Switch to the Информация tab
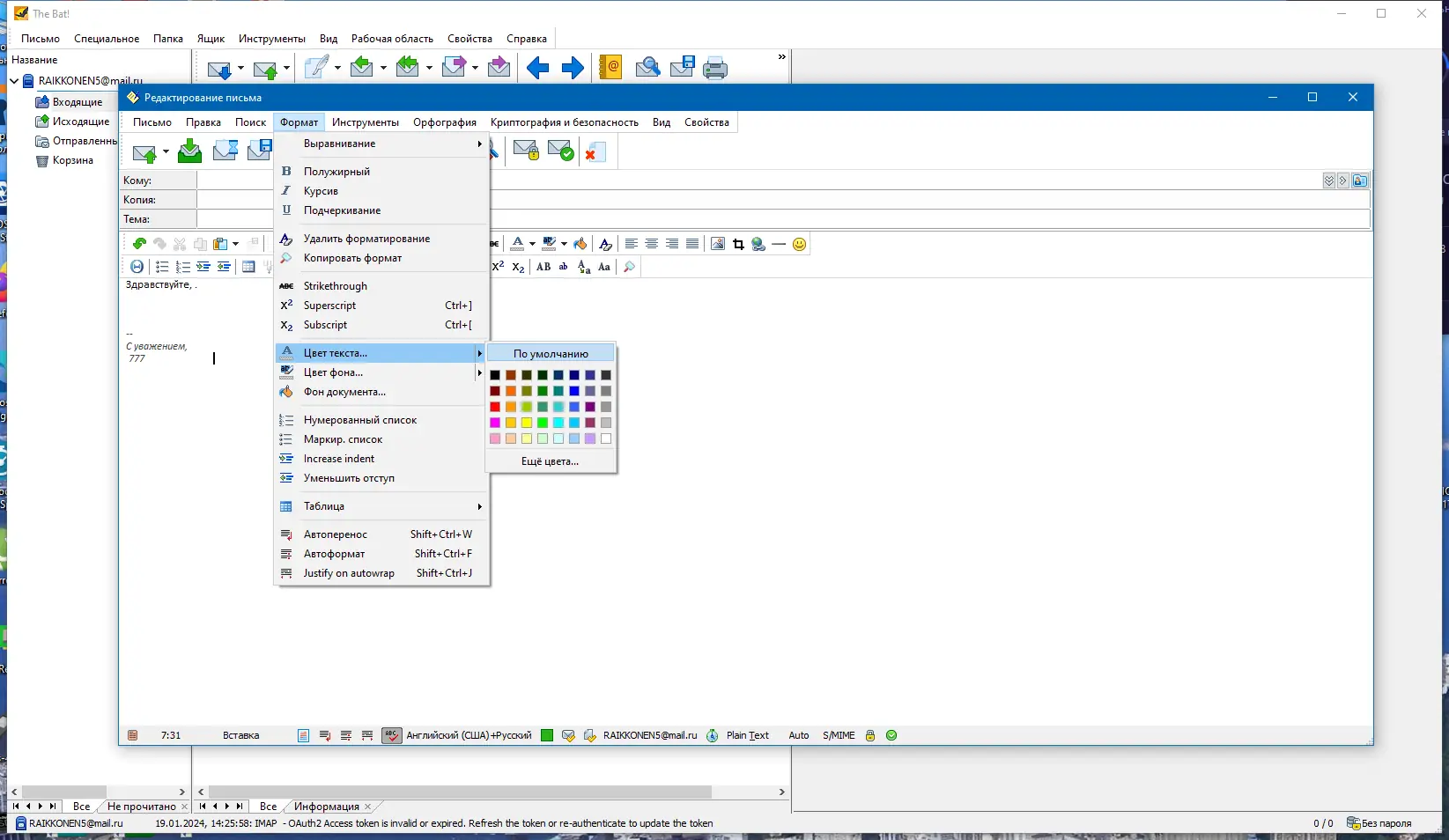The image size is (1449, 840). [327, 807]
